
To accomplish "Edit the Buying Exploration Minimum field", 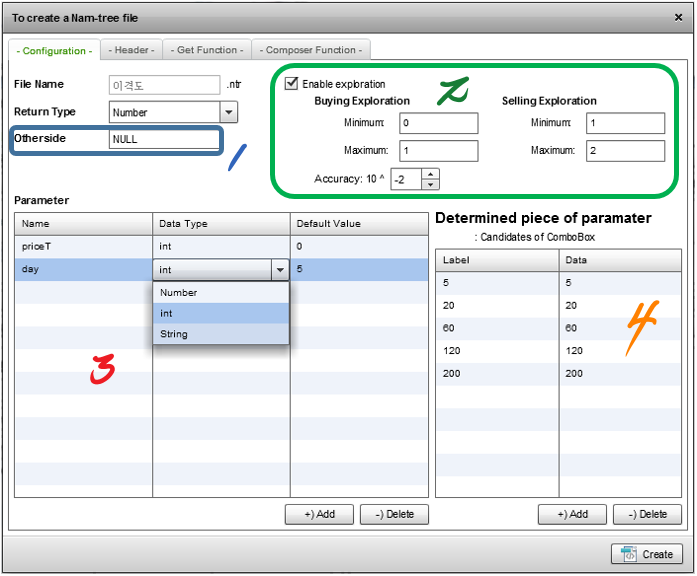I will coord(438,123).
